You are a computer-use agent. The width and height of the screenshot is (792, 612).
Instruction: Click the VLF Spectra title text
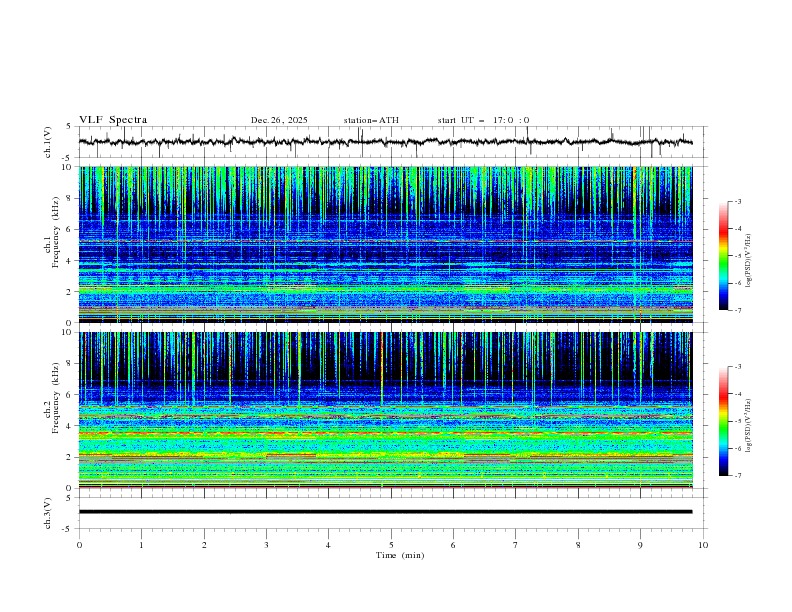(113, 120)
